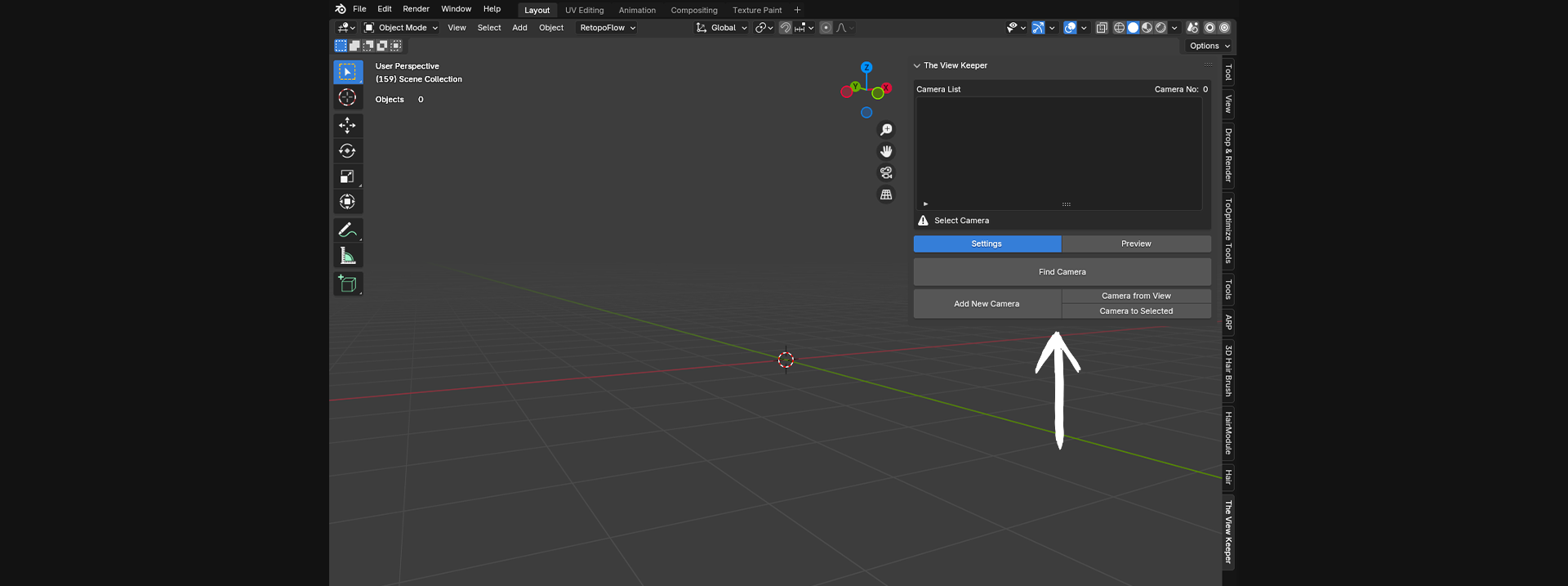Select the Move tool
The width and height of the screenshot is (1568, 586).
[x=347, y=125]
